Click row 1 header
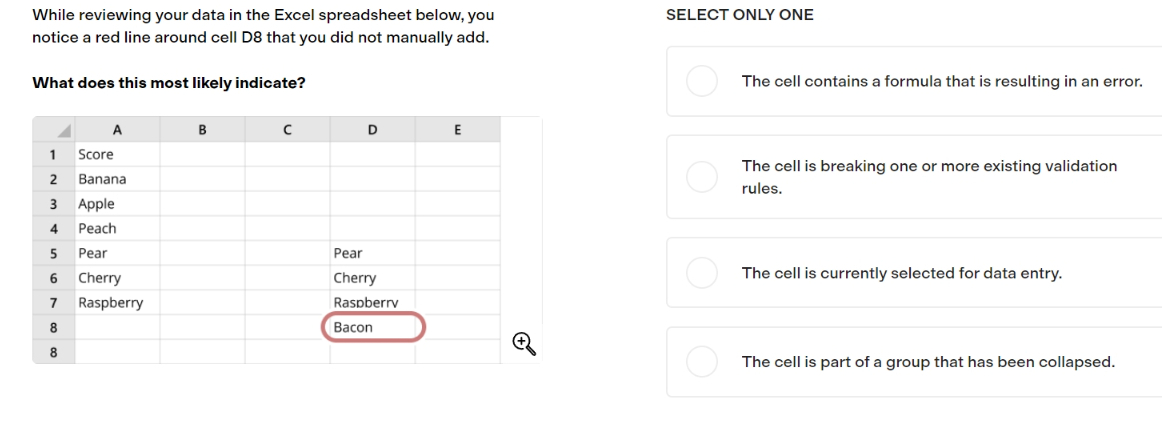The width and height of the screenshot is (1162, 437). pos(53,155)
